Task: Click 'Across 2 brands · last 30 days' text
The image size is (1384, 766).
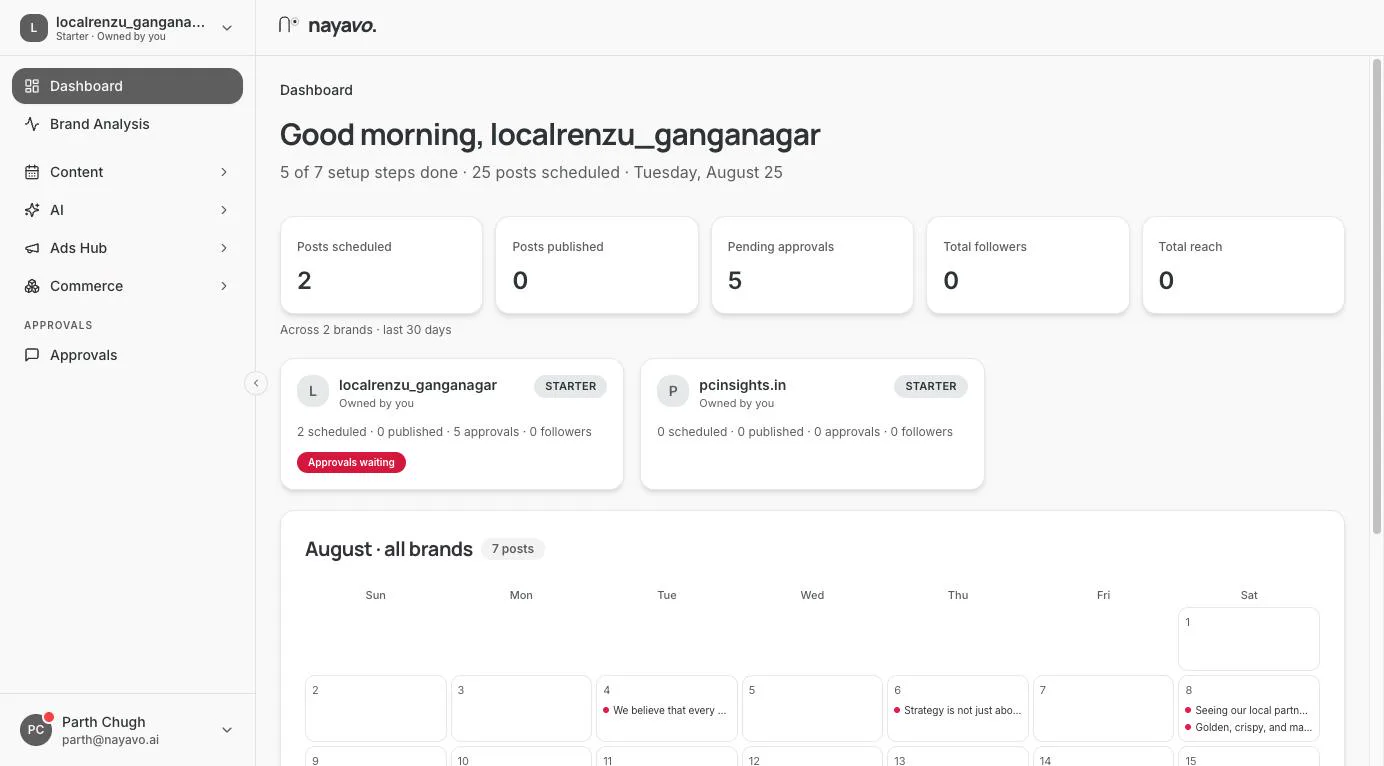Action: (366, 329)
